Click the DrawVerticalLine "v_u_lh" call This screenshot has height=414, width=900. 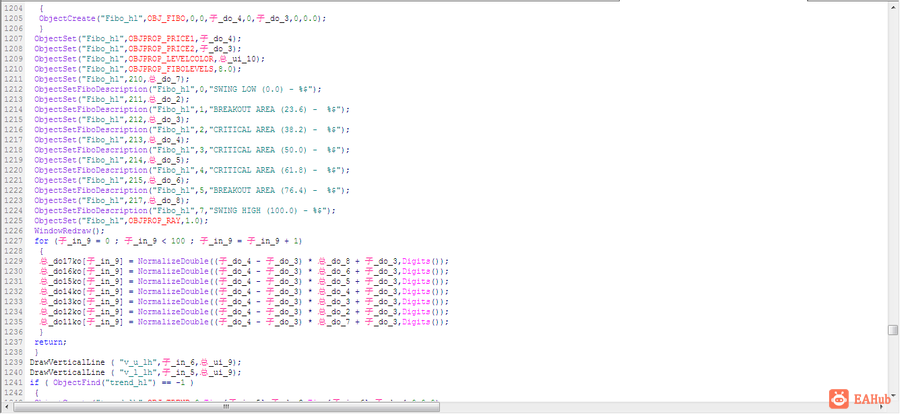tap(136, 362)
